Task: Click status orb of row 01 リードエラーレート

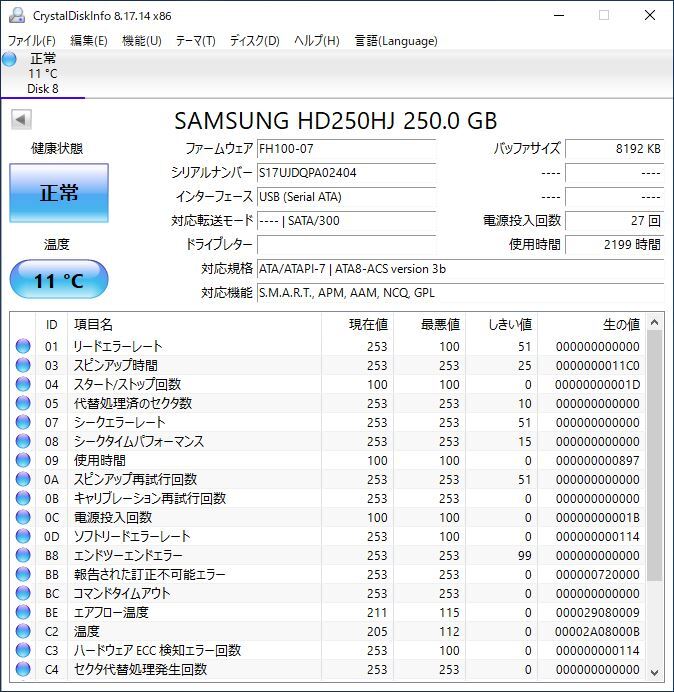Action: pyautogui.click(x=23, y=346)
